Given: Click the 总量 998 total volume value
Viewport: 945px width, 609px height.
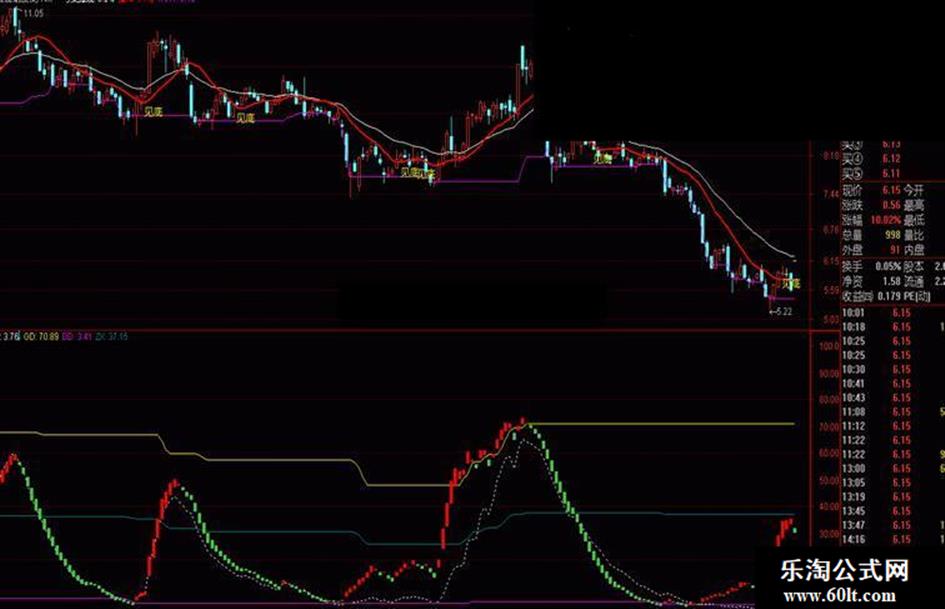Looking at the screenshot, I should pyautogui.click(x=892, y=235).
